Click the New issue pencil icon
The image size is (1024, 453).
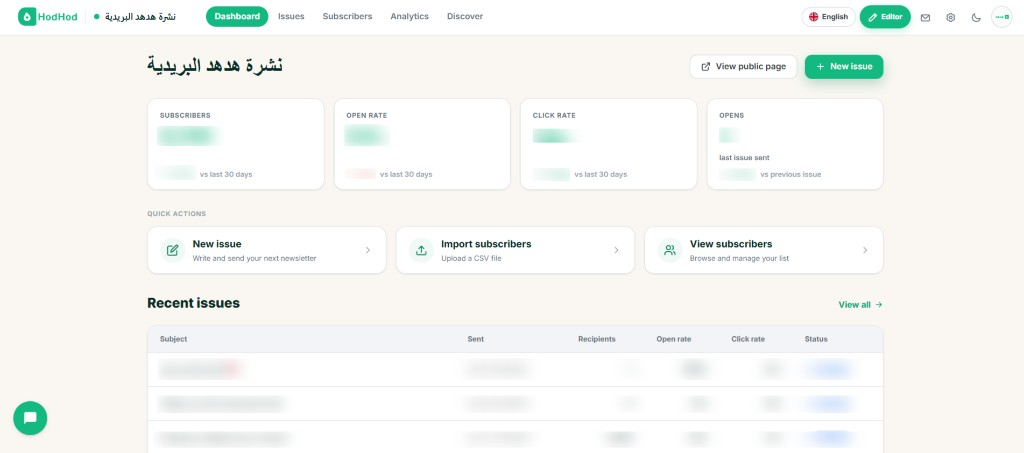pyautogui.click(x=172, y=250)
